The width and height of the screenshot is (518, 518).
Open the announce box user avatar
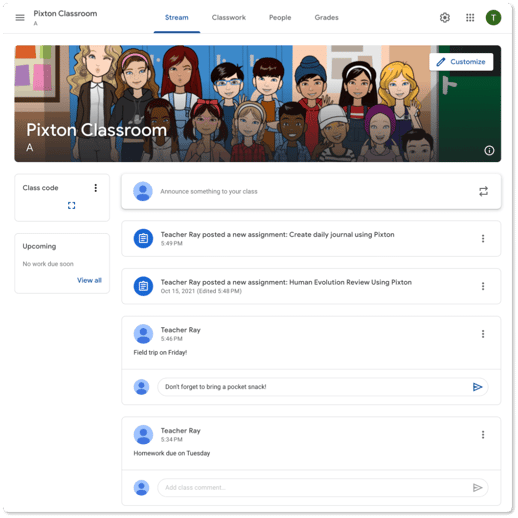coord(143,191)
